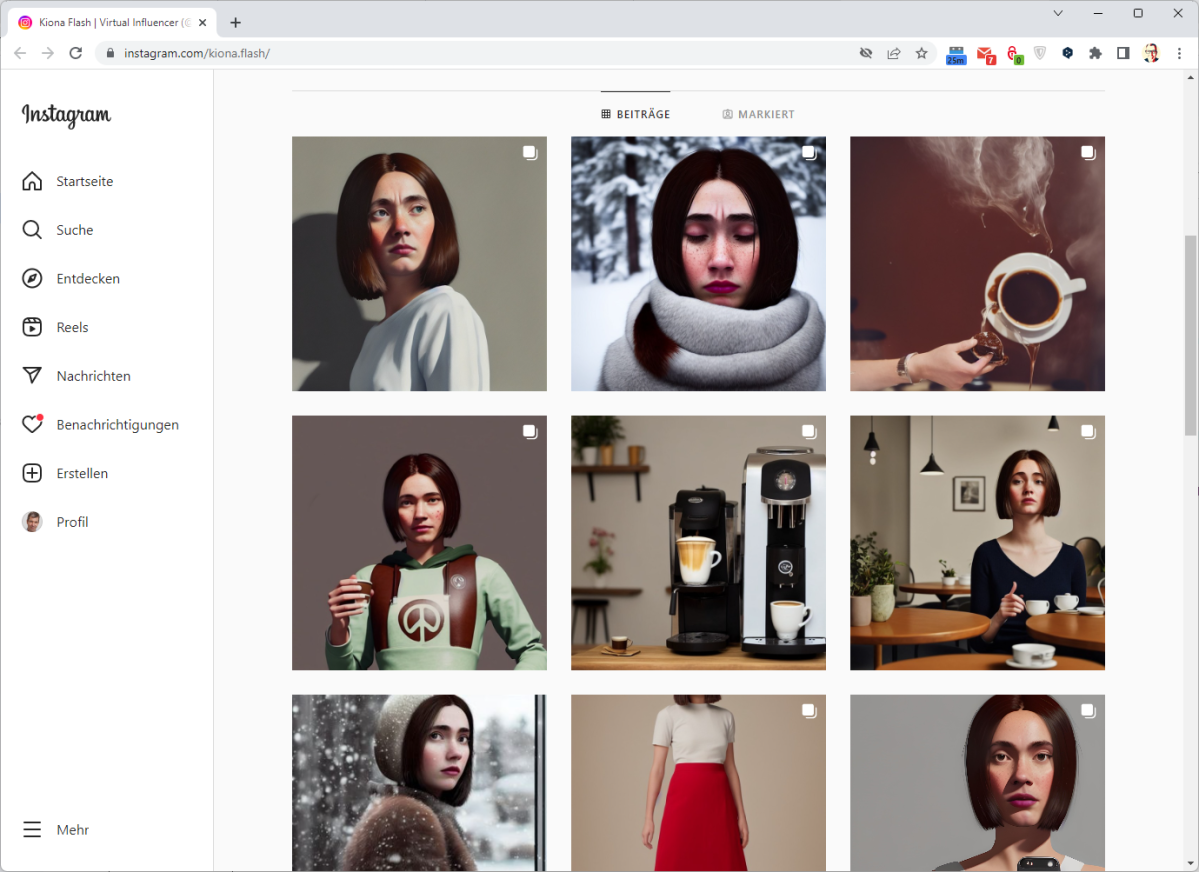Open post of woman in grey scarf
The height and width of the screenshot is (872, 1199).
pos(698,264)
